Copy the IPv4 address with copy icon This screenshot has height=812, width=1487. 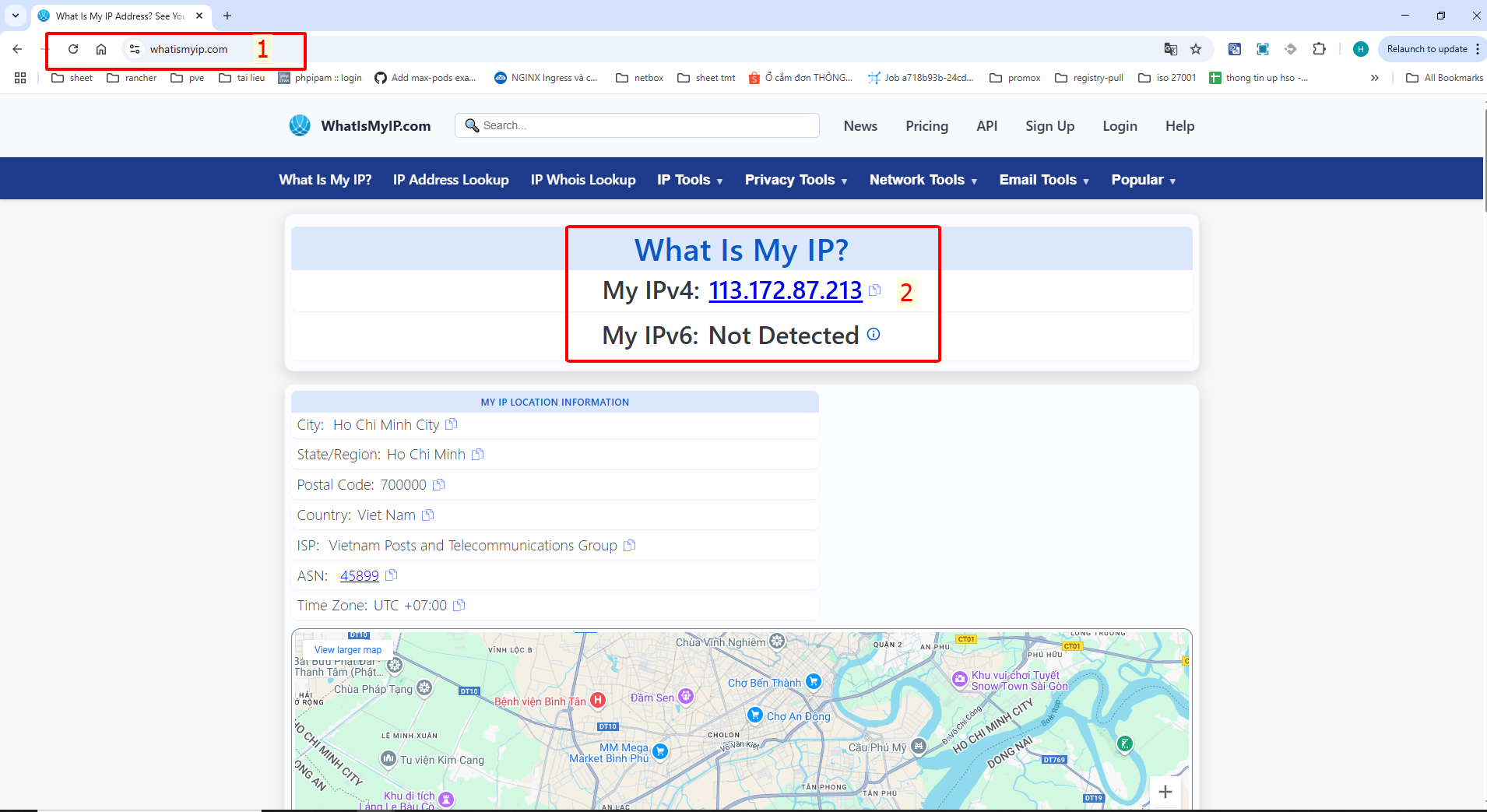point(874,290)
